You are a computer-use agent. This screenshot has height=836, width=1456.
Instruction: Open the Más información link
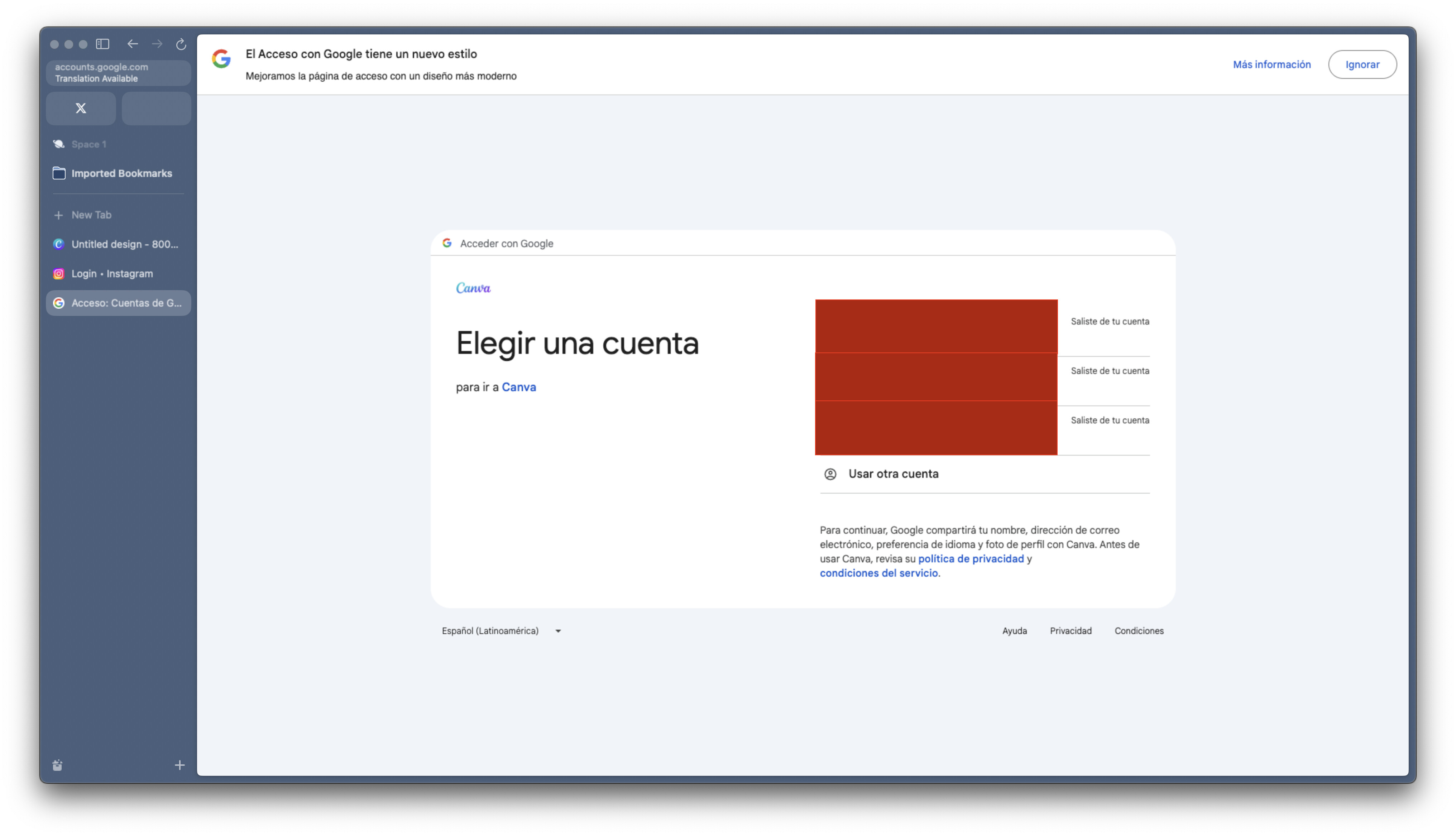pyautogui.click(x=1272, y=64)
